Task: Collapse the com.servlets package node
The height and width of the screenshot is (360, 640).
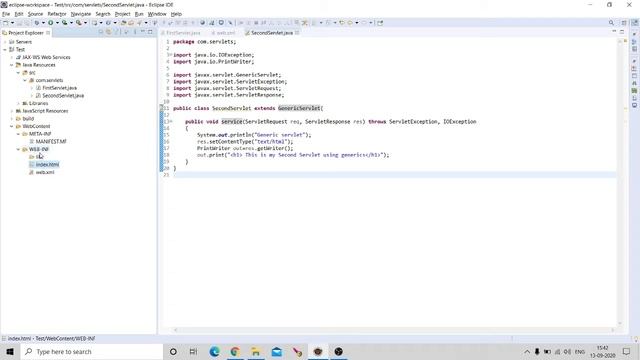Action: (25, 80)
